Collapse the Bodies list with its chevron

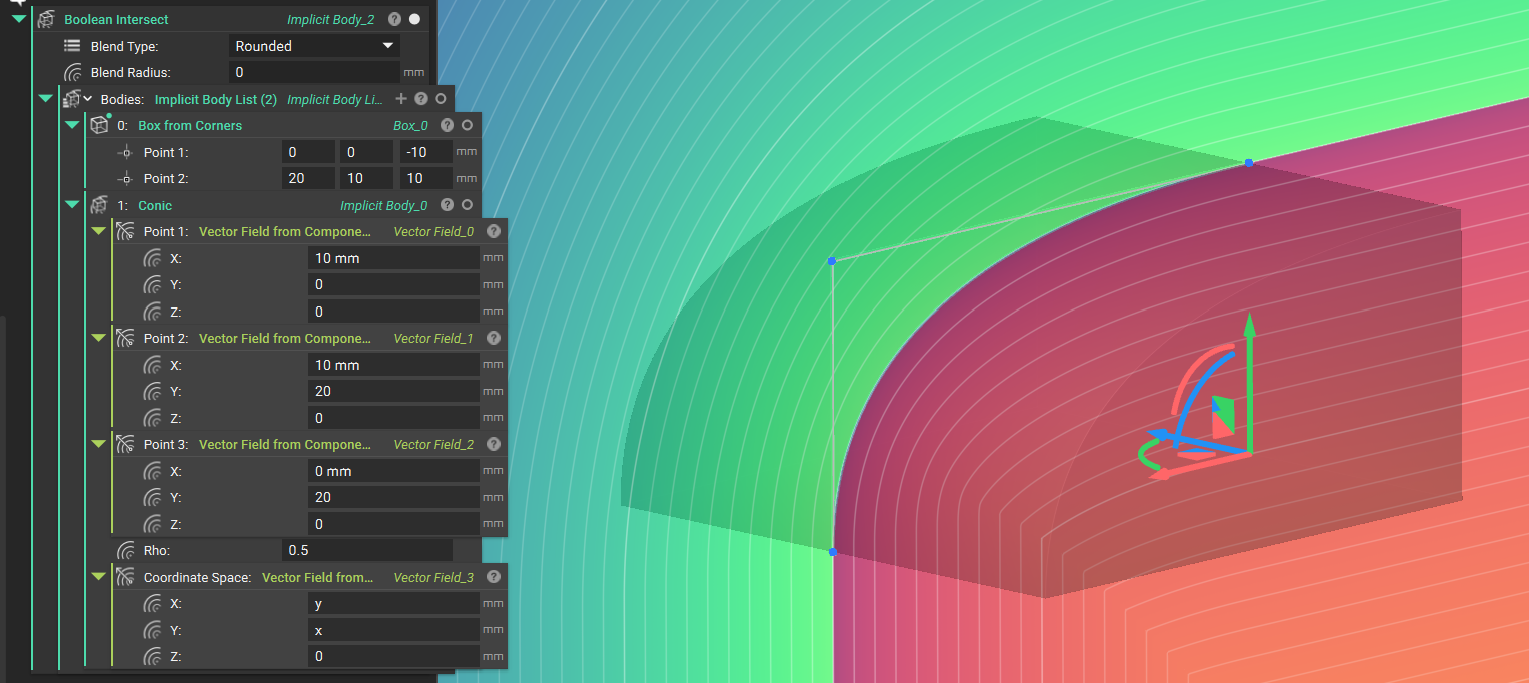[45, 99]
